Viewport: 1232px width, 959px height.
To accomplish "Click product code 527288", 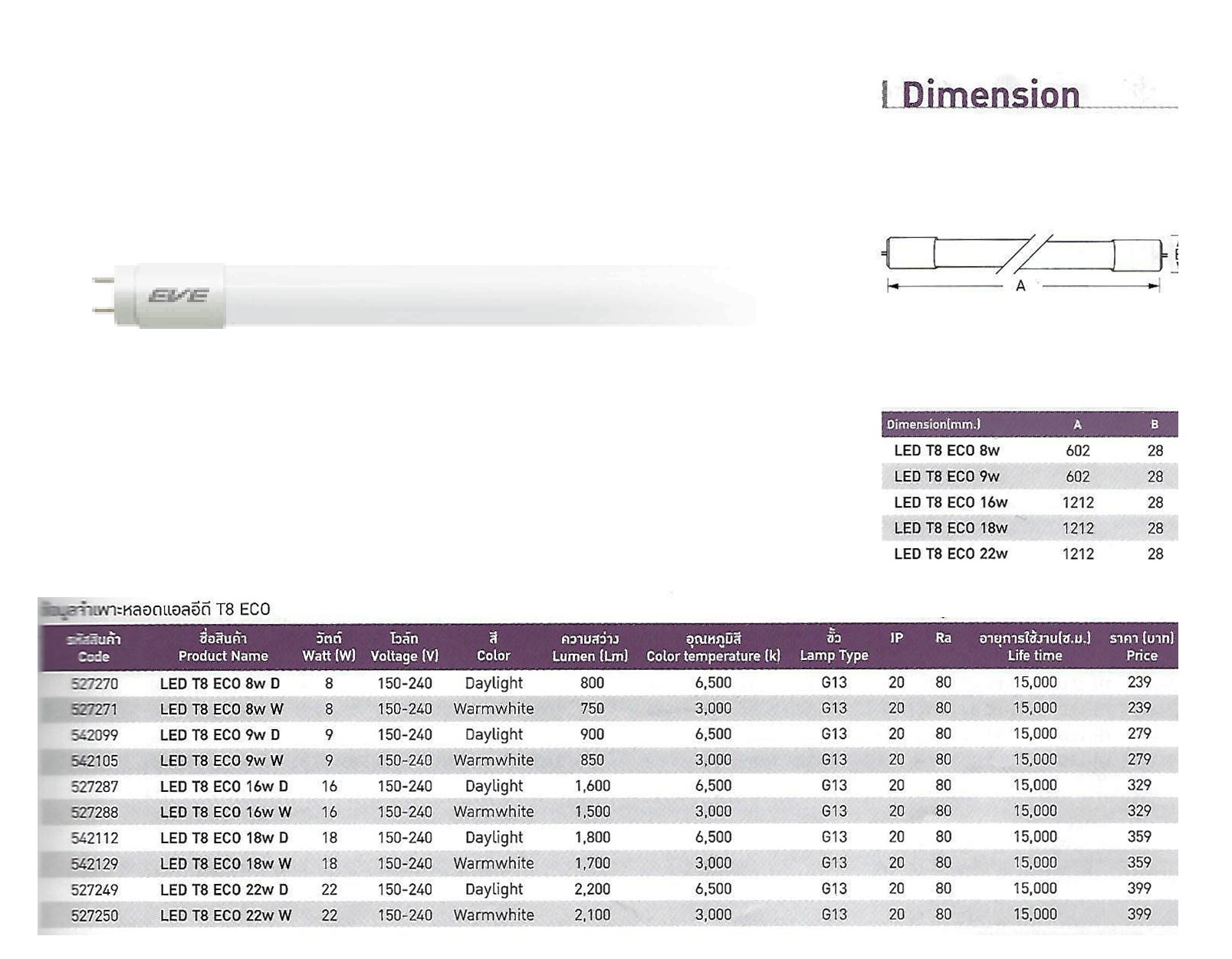I will click(94, 813).
